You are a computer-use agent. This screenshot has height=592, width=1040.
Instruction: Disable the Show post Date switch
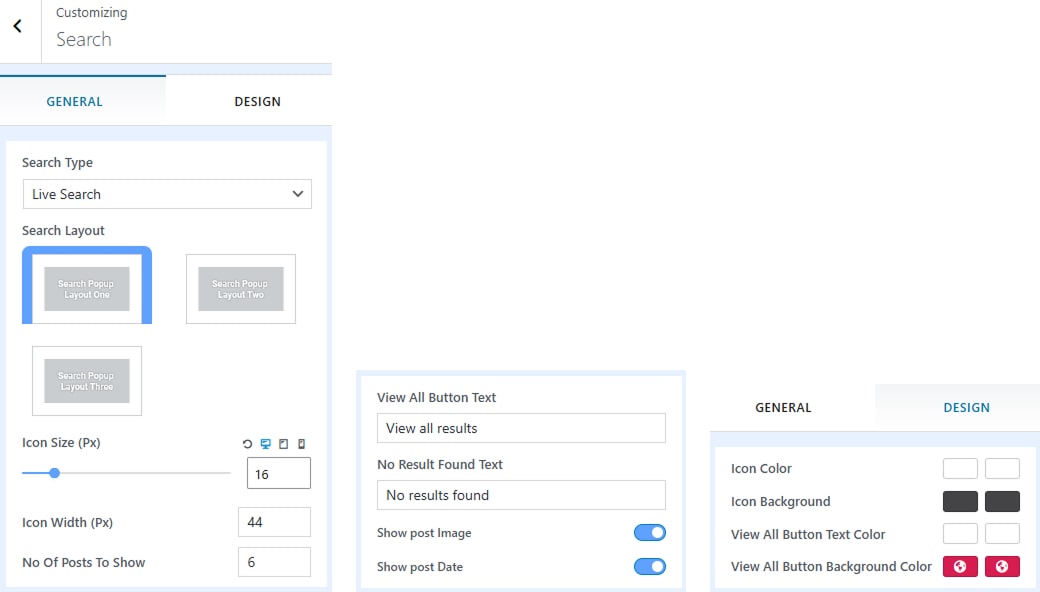pos(649,567)
